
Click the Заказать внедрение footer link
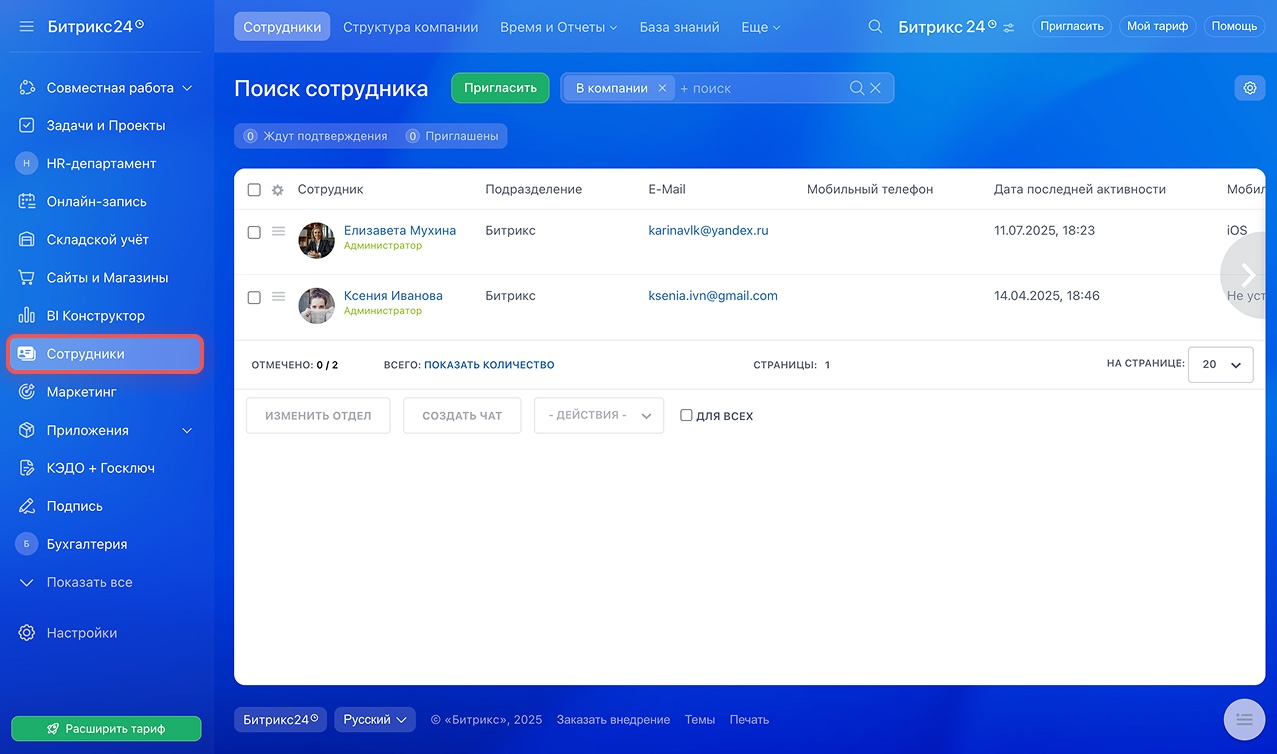click(613, 719)
